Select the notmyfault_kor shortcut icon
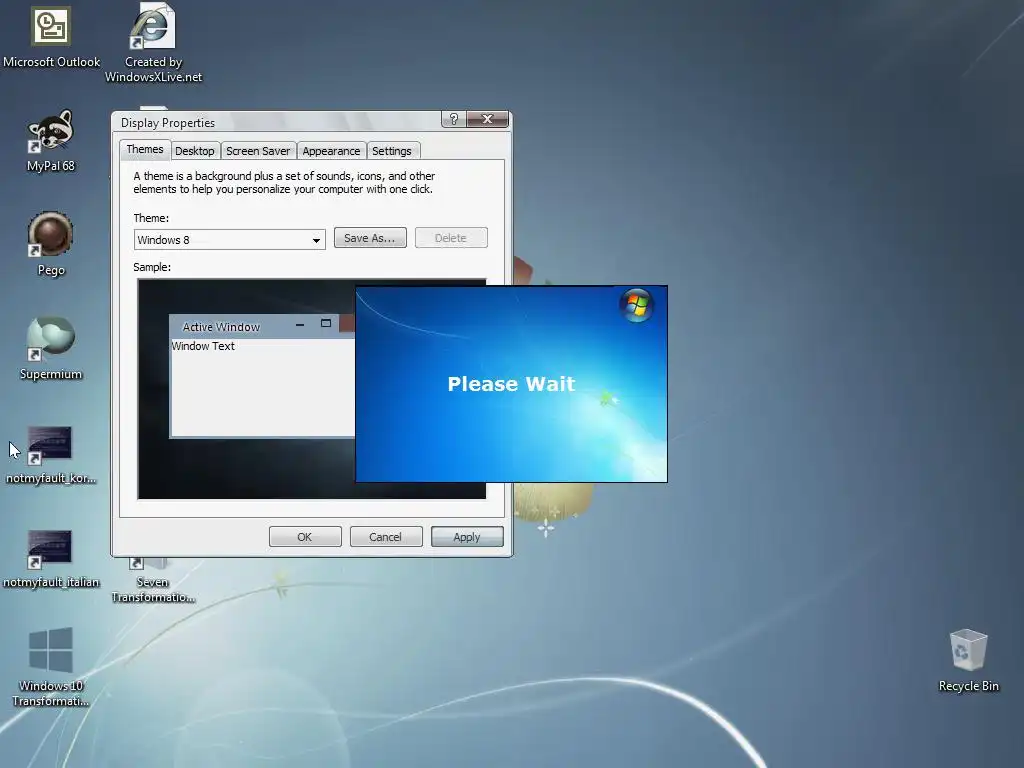The width and height of the screenshot is (1024, 768). pyautogui.click(x=51, y=455)
